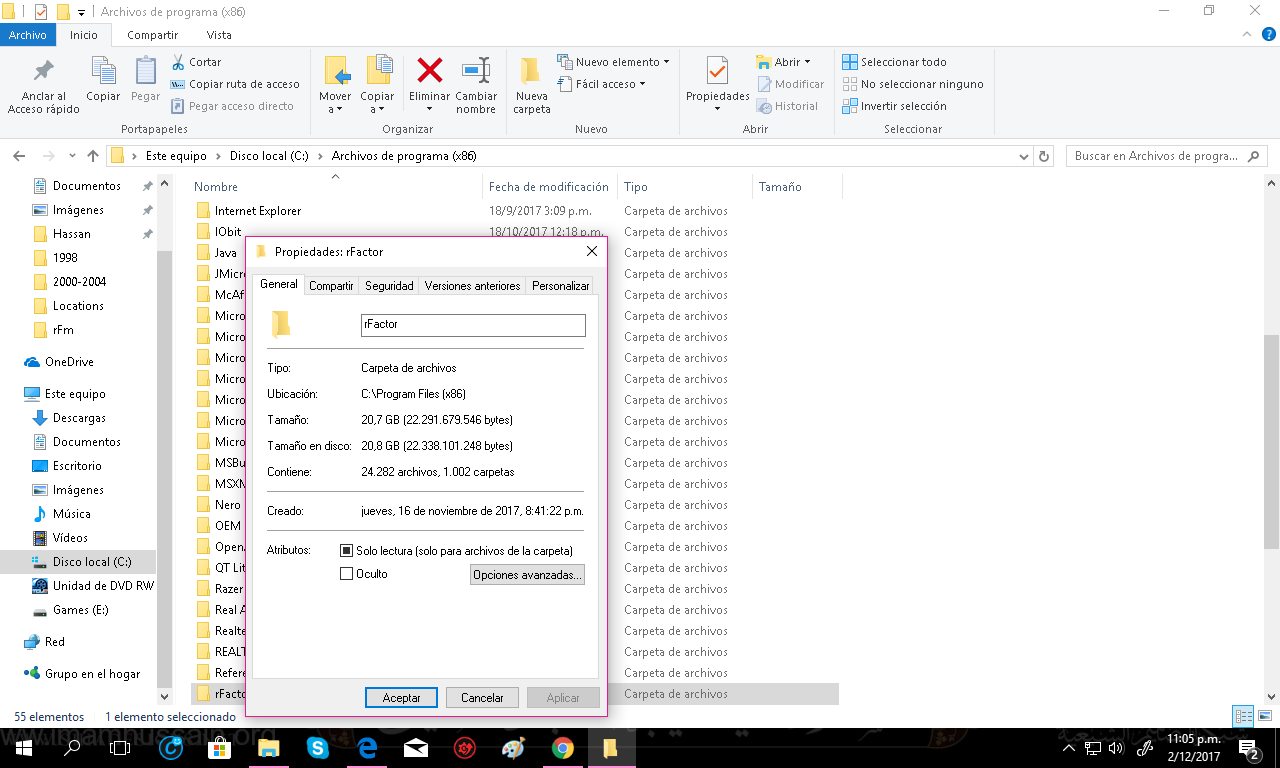Open recent locations dropdown arrow
Viewport: 1280px width, 768px height.
click(71, 156)
